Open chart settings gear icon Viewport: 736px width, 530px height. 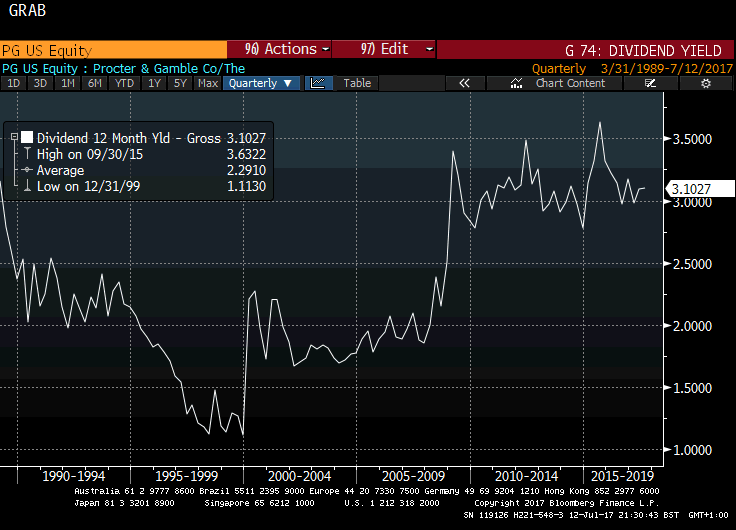pyautogui.click(x=705, y=83)
